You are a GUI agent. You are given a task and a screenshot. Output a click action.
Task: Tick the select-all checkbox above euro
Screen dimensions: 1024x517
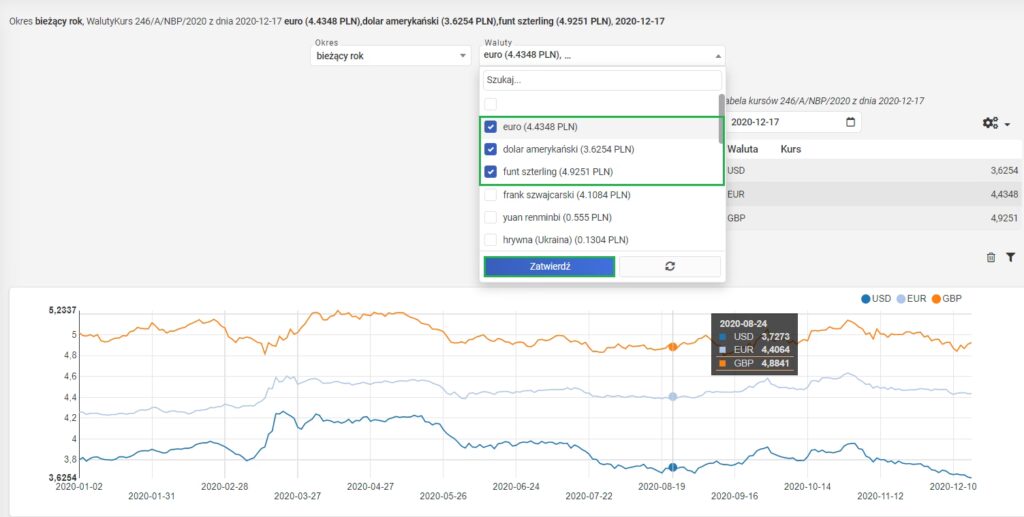(491, 104)
